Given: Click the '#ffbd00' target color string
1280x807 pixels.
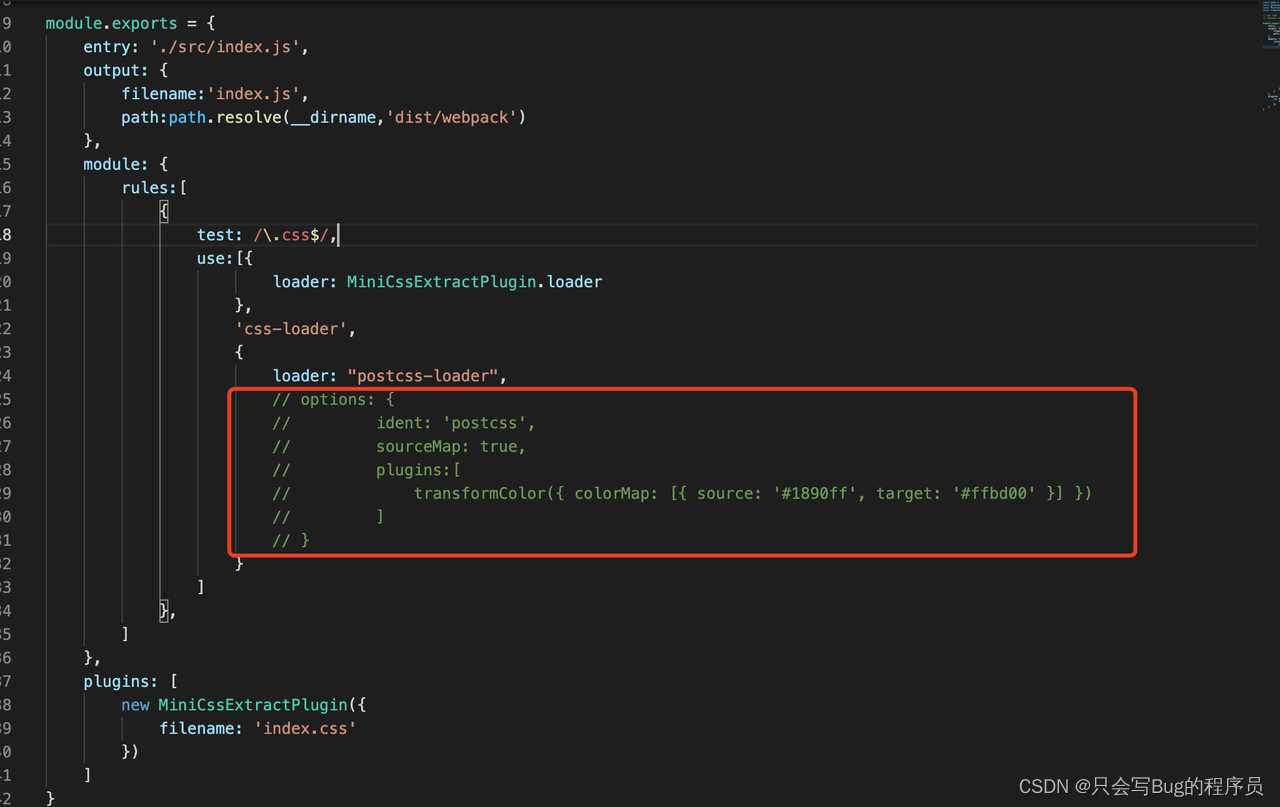Looking at the screenshot, I should [993, 493].
